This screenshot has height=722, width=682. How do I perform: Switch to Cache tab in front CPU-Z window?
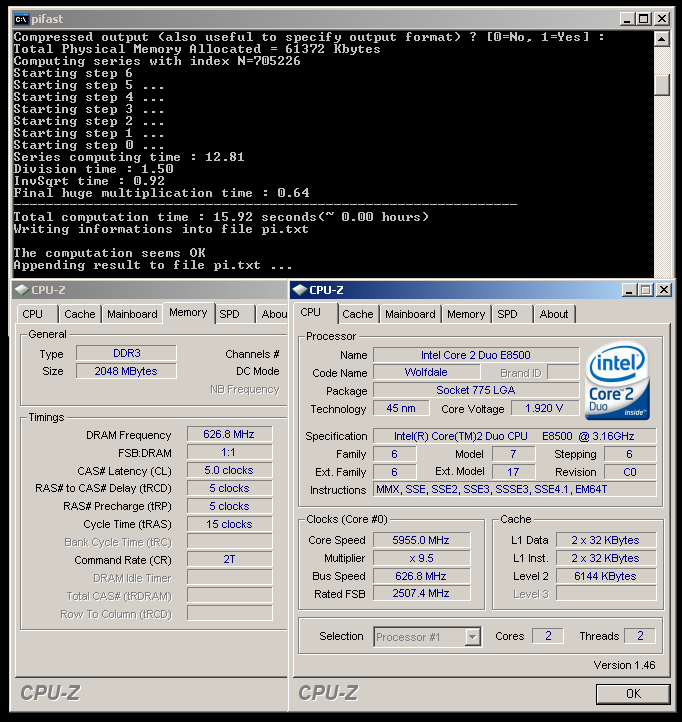[x=357, y=314]
